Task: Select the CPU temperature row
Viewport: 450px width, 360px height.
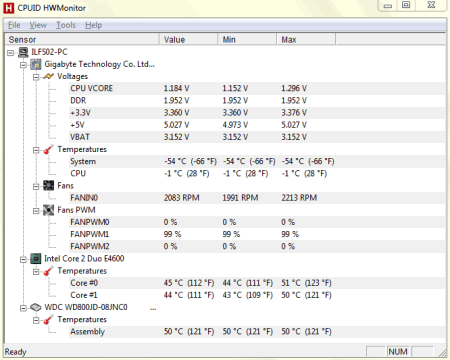Action: (x=257, y=174)
